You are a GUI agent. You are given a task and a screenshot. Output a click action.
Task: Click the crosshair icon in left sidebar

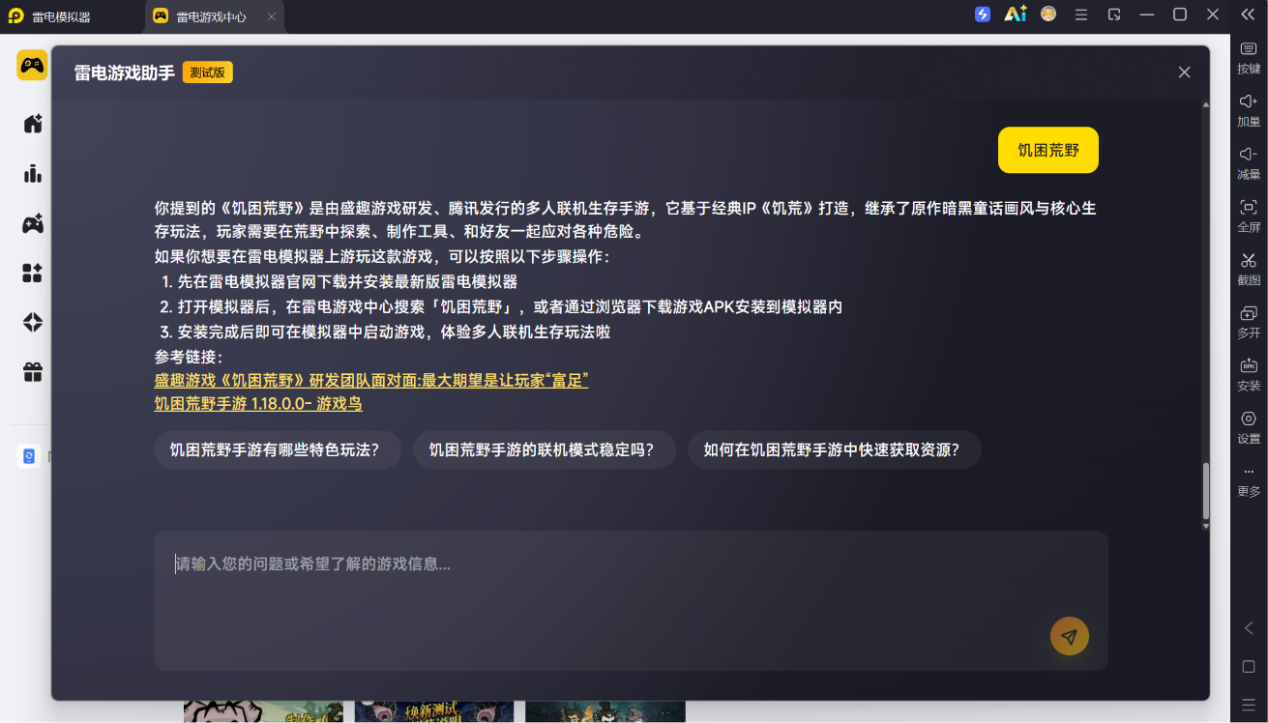[x=33, y=322]
